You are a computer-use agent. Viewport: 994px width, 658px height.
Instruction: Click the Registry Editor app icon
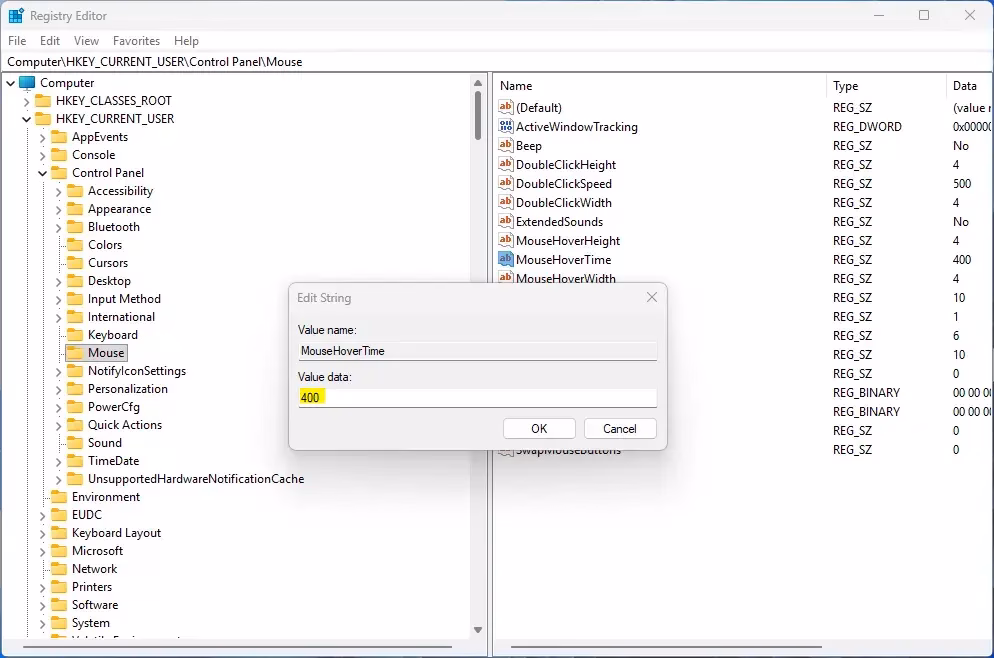tap(16, 16)
